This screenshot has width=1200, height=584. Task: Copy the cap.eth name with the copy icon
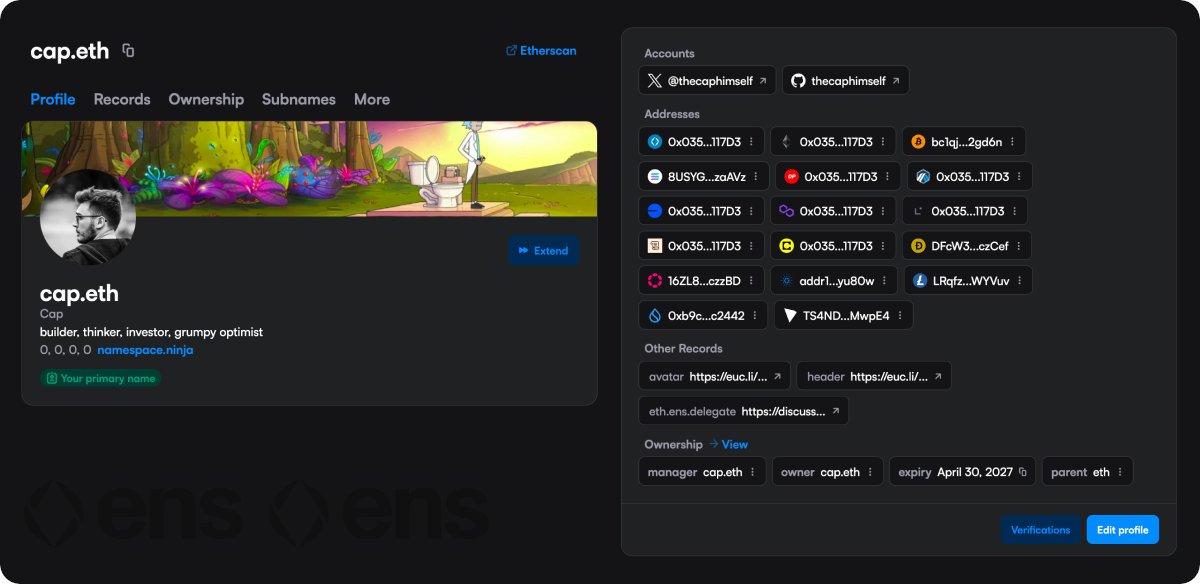click(x=128, y=51)
